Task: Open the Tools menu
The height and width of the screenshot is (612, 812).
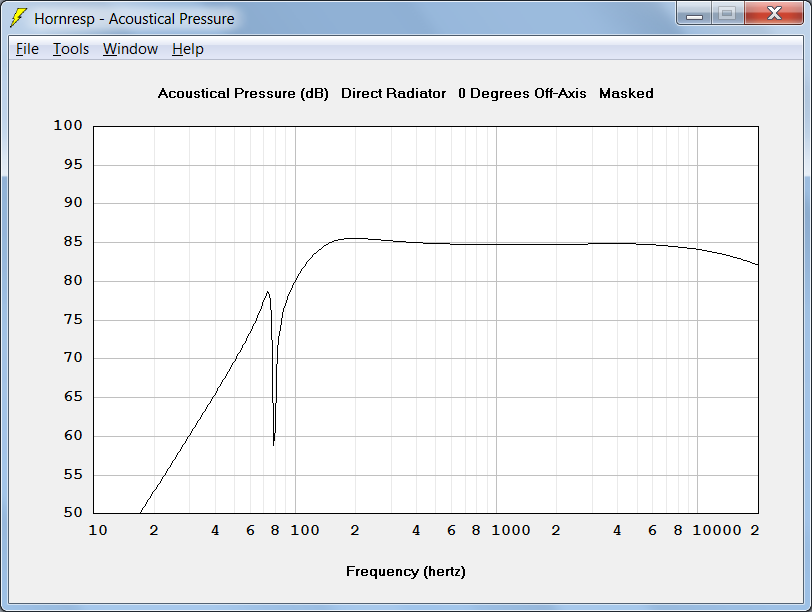Action: coord(71,49)
